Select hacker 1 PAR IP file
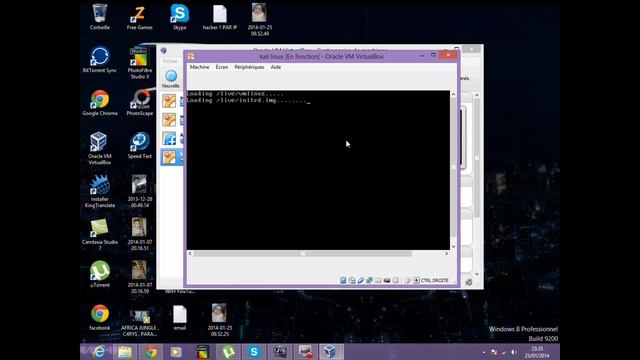The width and height of the screenshot is (640, 360). (220, 18)
